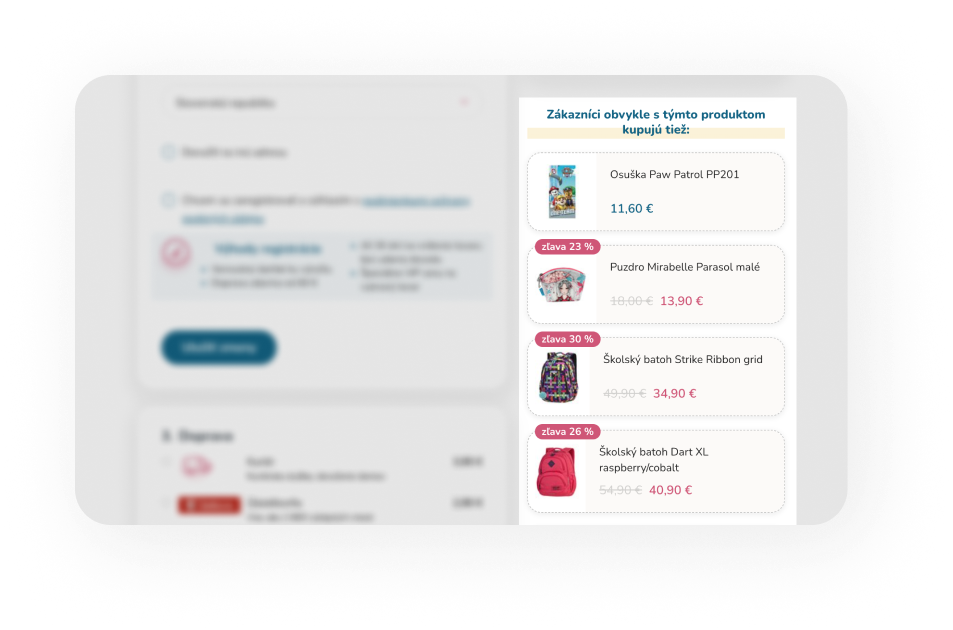Tick the consent checkbox beside the blue link
The height and width of the screenshot is (630, 953).
point(168,200)
